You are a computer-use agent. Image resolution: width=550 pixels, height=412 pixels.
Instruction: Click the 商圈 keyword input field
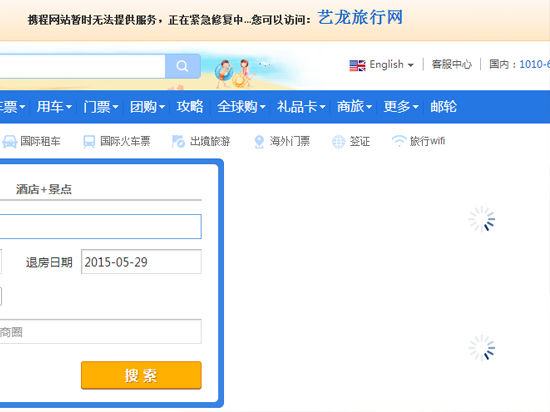click(x=101, y=331)
